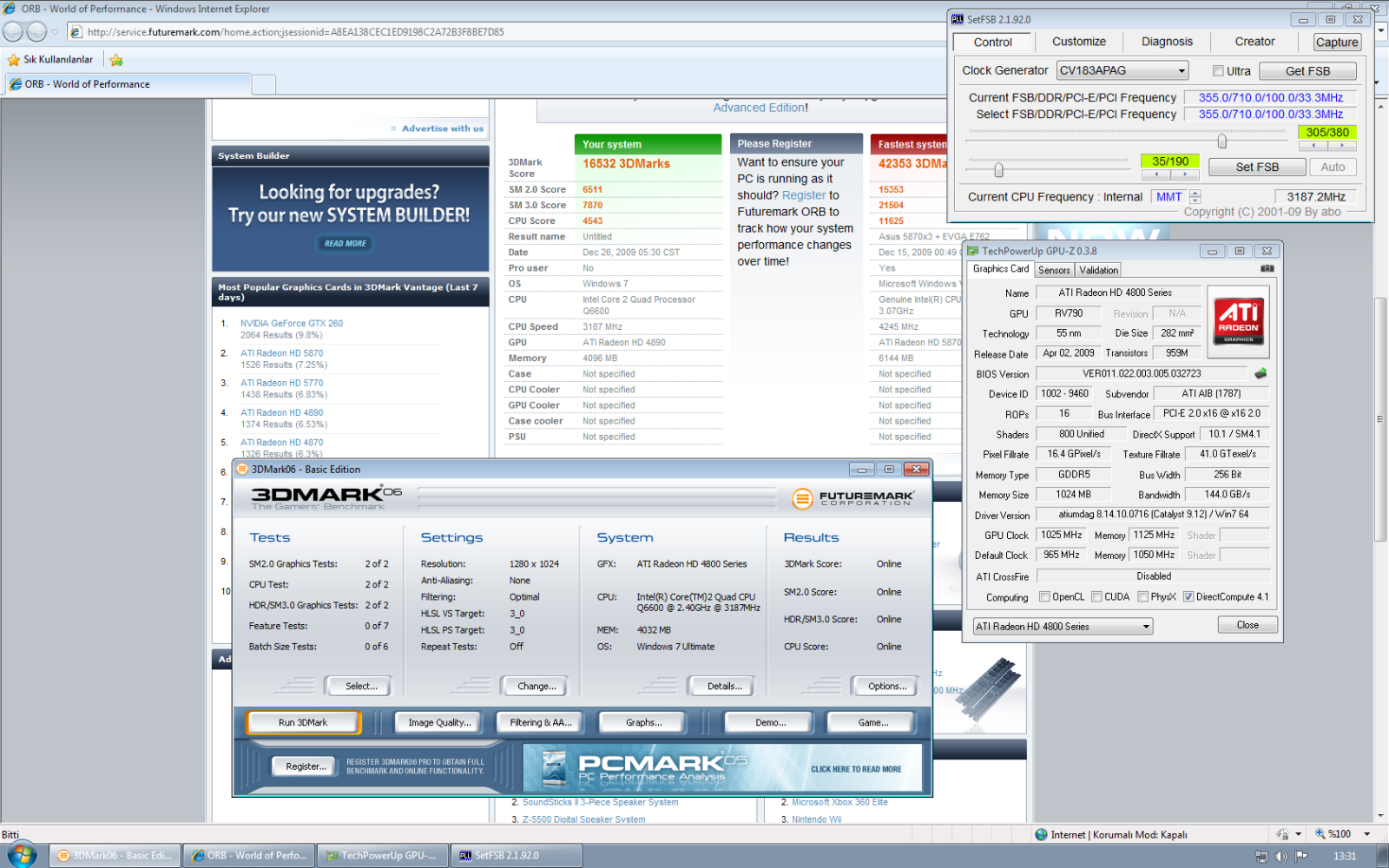Image resolution: width=1389 pixels, height=868 pixels.
Task: Expand the Clock Generator CV183APAG dropdown
Action: pos(1182,71)
